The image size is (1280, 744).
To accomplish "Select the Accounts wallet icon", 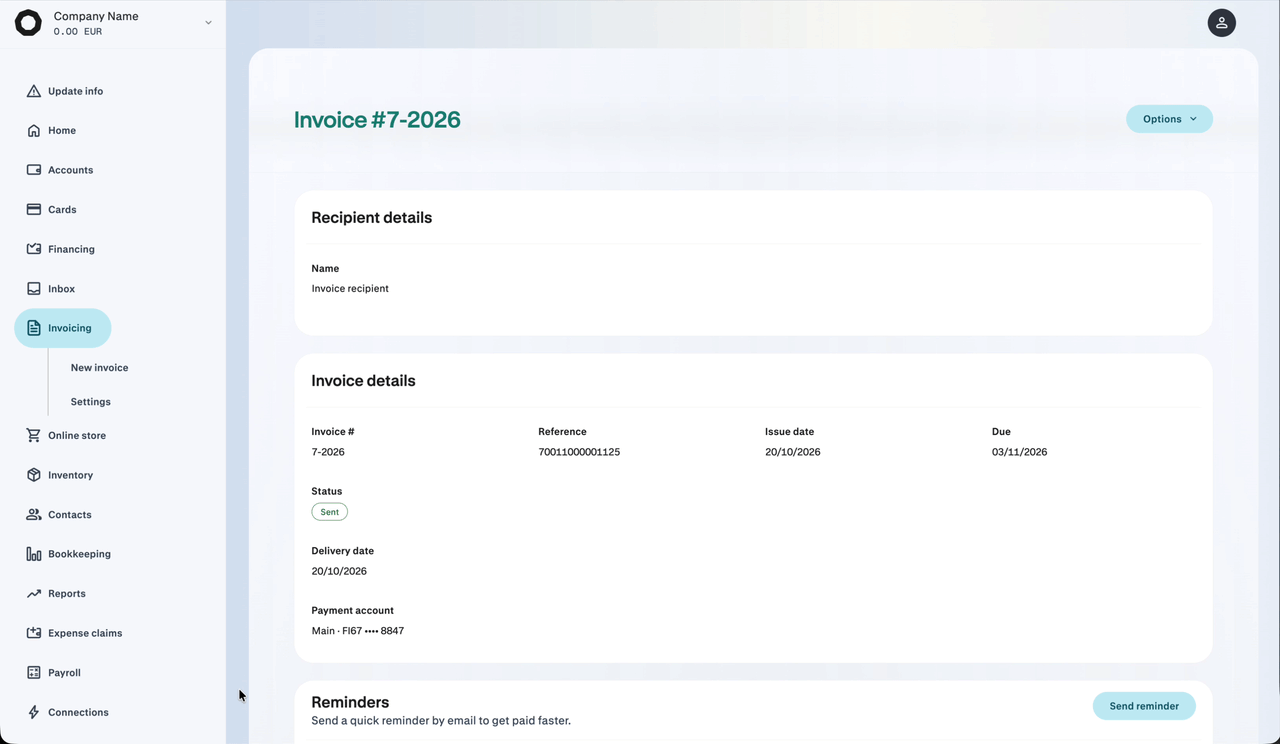I will tap(34, 170).
